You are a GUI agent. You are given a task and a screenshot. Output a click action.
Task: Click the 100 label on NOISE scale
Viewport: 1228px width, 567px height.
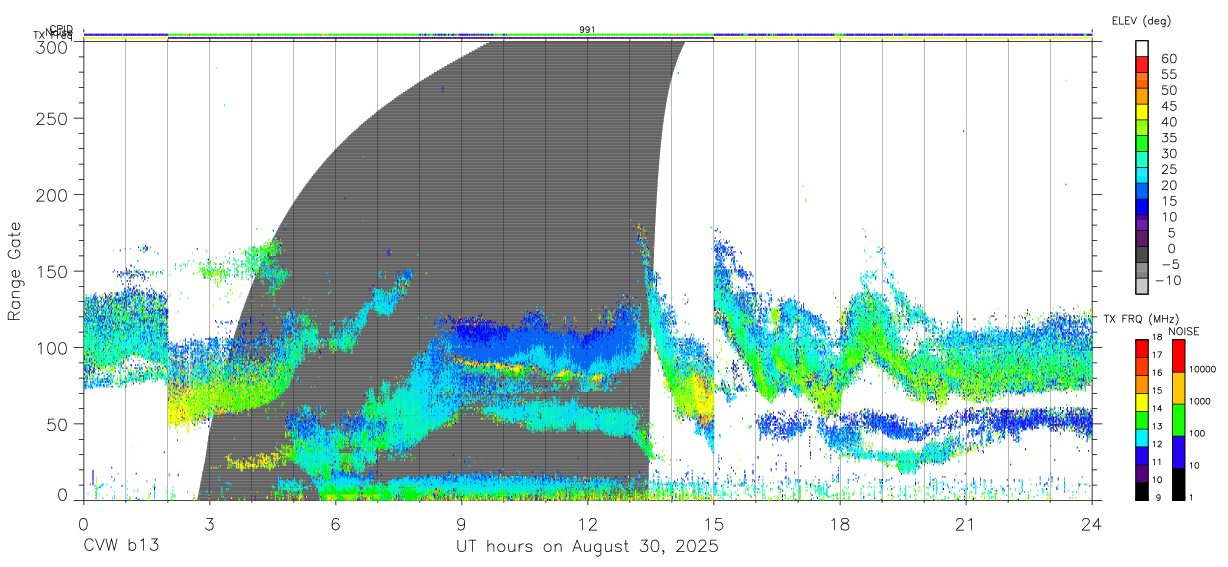[1198, 433]
